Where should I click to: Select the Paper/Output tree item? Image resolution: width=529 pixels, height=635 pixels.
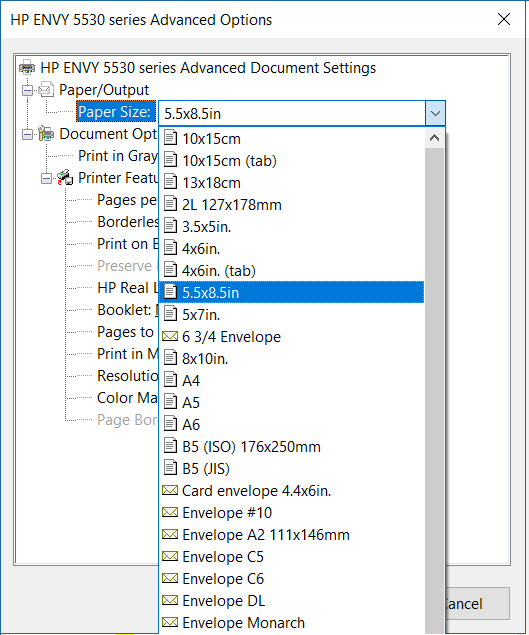[104, 90]
